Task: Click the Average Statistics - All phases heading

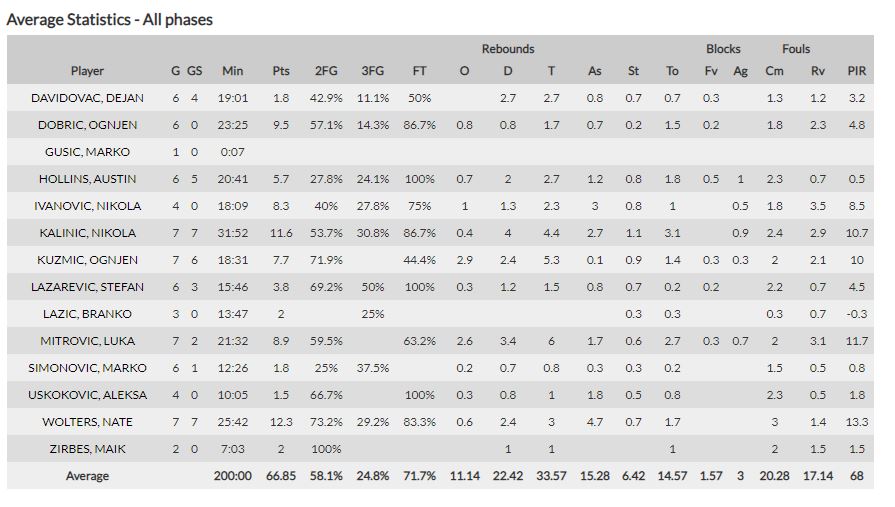Action: point(110,19)
